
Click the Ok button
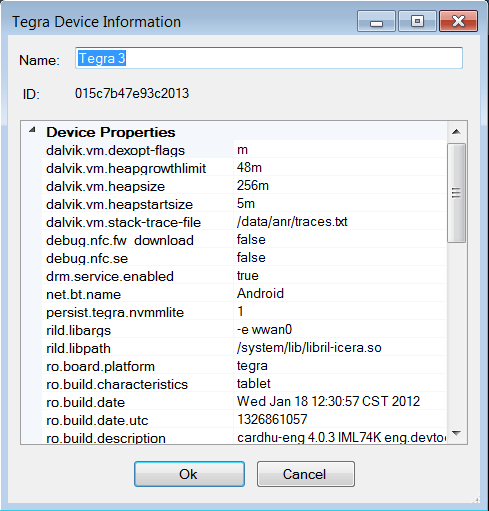pos(189,474)
